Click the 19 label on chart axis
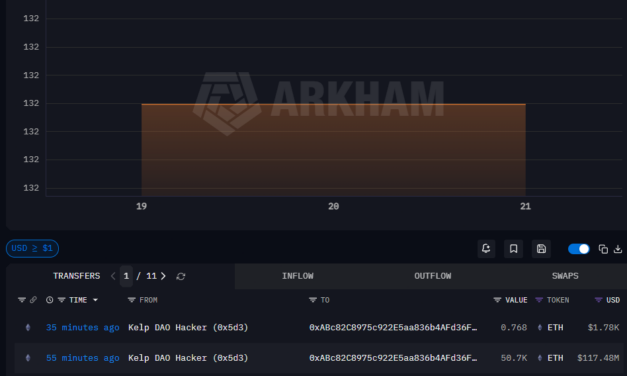Viewport: 627px width, 376px height. (x=142, y=206)
